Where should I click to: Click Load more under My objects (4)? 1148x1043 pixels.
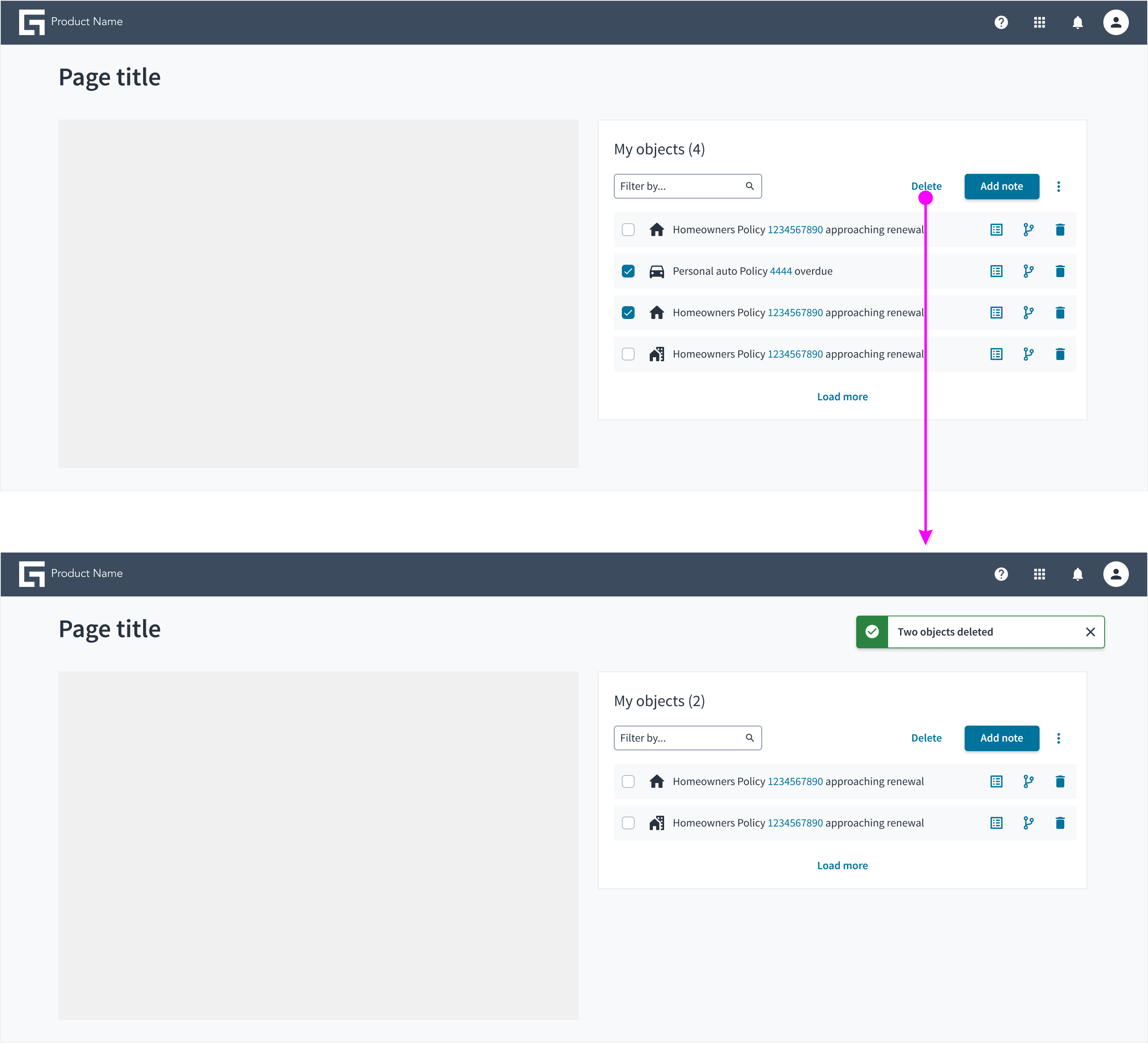click(842, 397)
